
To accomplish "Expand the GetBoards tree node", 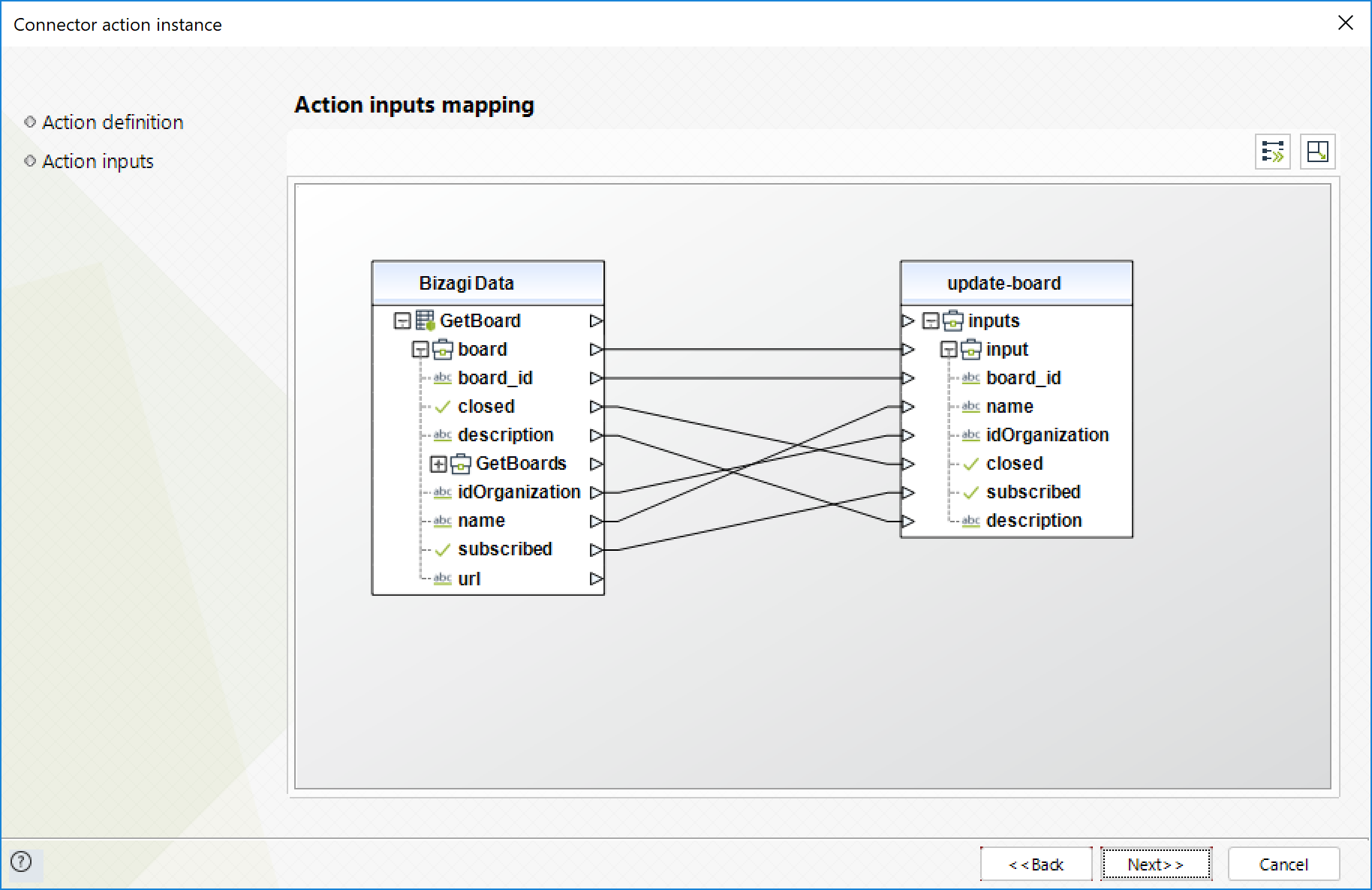I will click(x=438, y=465).
